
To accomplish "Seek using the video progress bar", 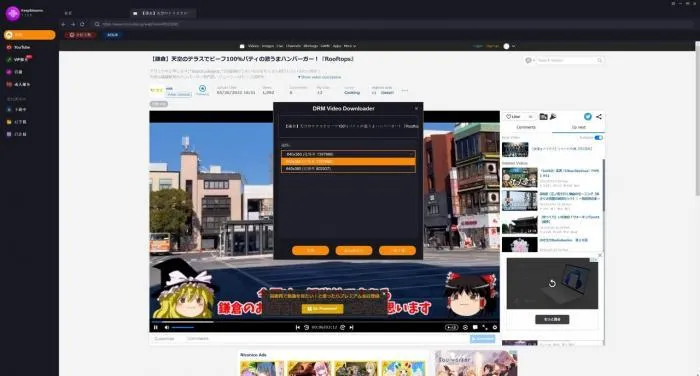I will point(325,321).
